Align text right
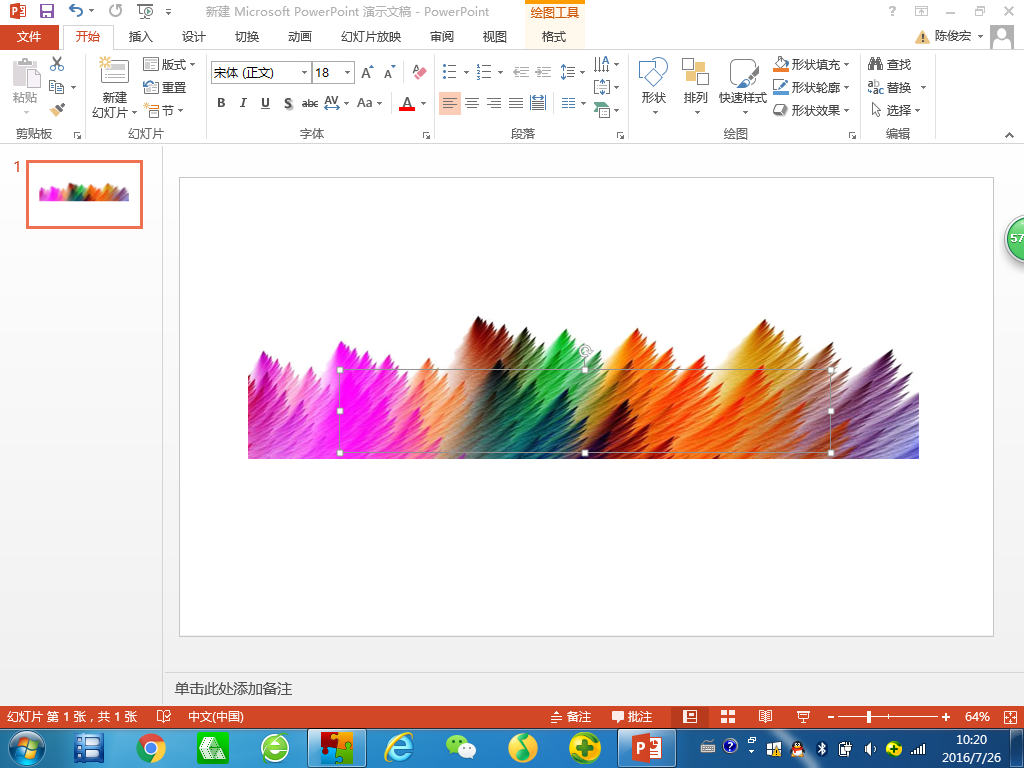This screenshot has width=1024, height=768. point(494,103)
